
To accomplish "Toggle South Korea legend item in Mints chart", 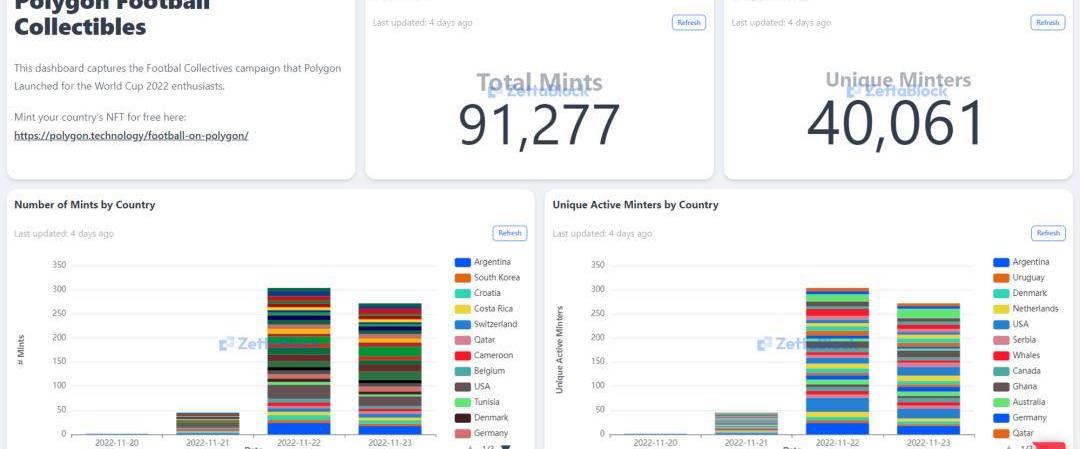I will coord(496,278).
